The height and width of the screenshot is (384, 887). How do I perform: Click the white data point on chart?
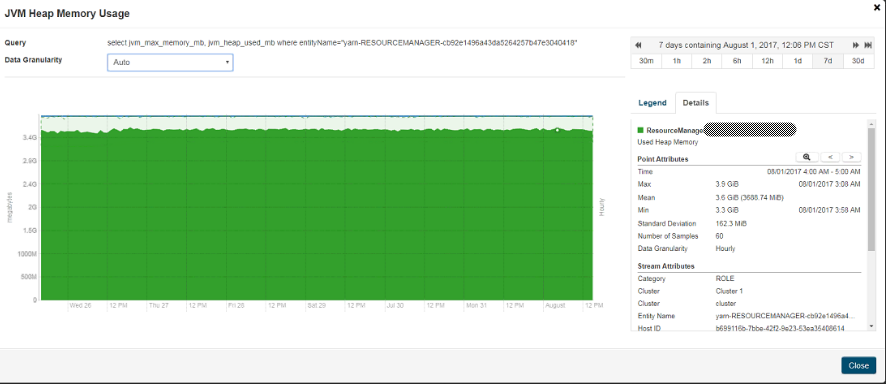tap(557, 130)
